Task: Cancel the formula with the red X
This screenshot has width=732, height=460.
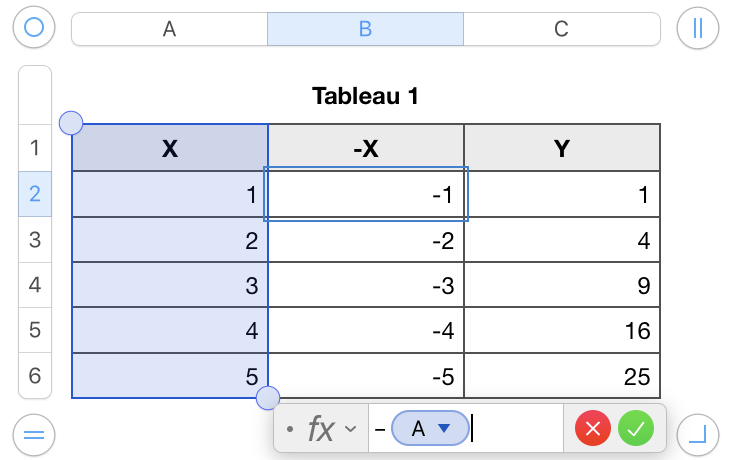Action: tap(593, 429)
